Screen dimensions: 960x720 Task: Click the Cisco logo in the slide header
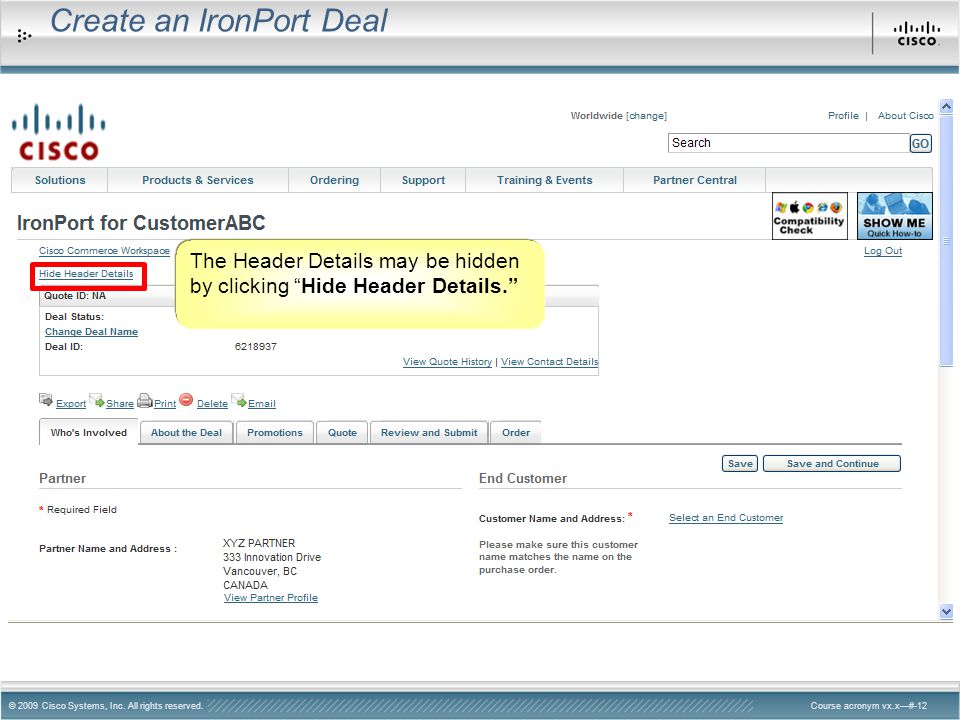tap(916, 34)
